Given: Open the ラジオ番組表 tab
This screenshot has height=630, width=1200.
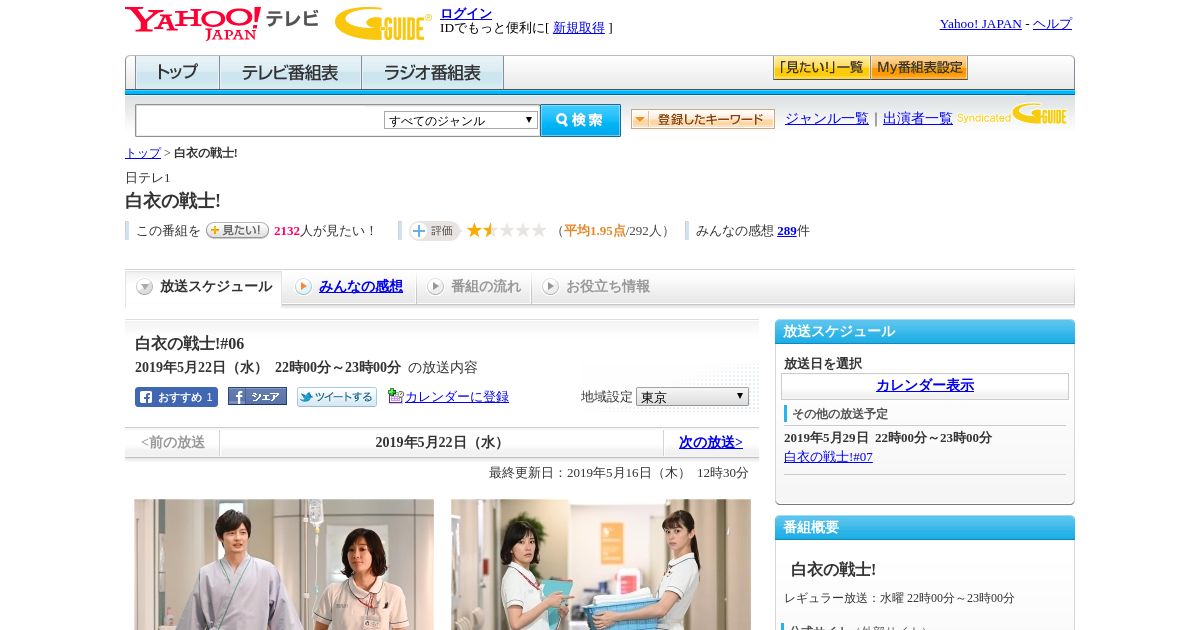Looking at the screenshot, I should [432, 73].
